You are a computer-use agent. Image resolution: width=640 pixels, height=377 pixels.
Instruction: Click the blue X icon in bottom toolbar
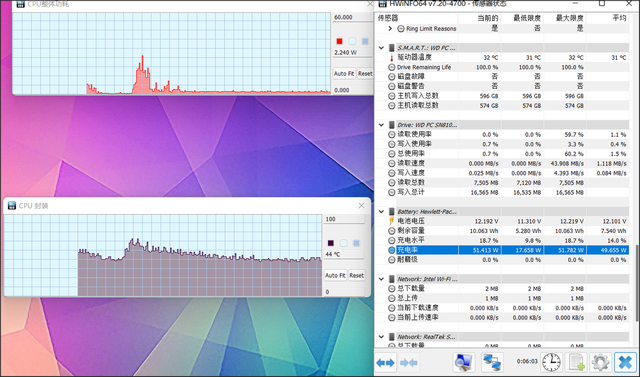point(625,362)
